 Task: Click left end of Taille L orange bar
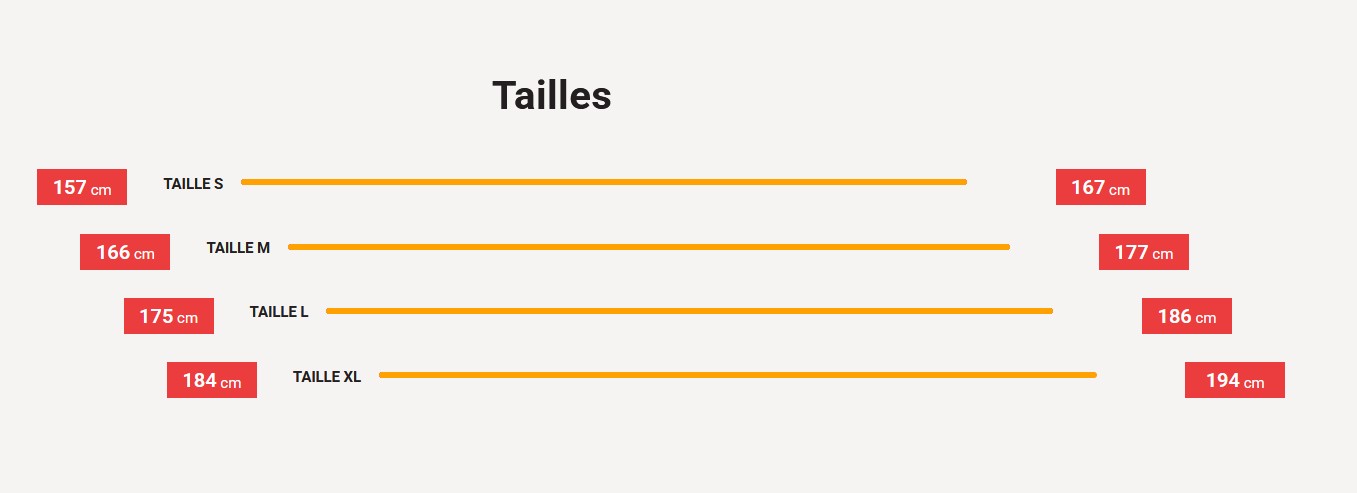pos(331,311)
